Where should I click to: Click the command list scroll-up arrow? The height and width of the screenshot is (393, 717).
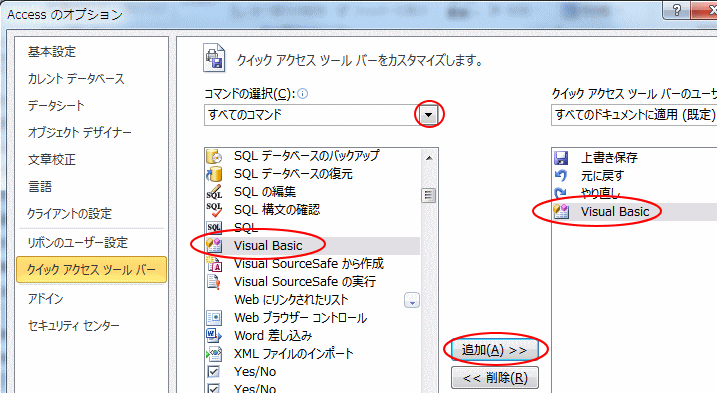(x=428, y=158)
